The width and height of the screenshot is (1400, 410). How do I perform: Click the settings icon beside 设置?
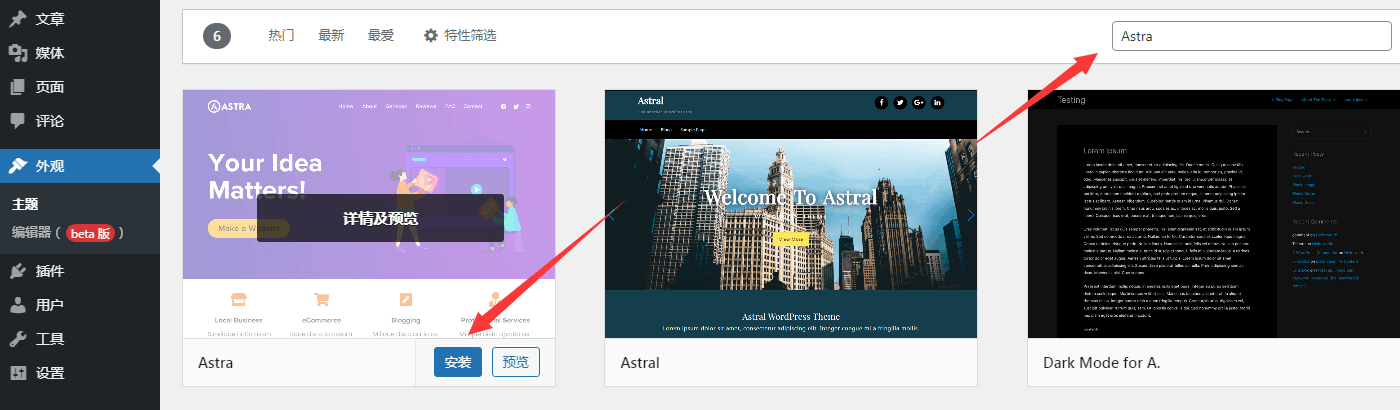pyautogui.click(x=18, y=373)
